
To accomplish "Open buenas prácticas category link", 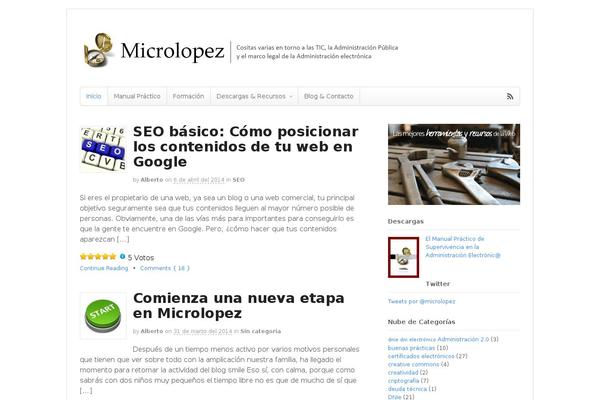I will 411,348.
